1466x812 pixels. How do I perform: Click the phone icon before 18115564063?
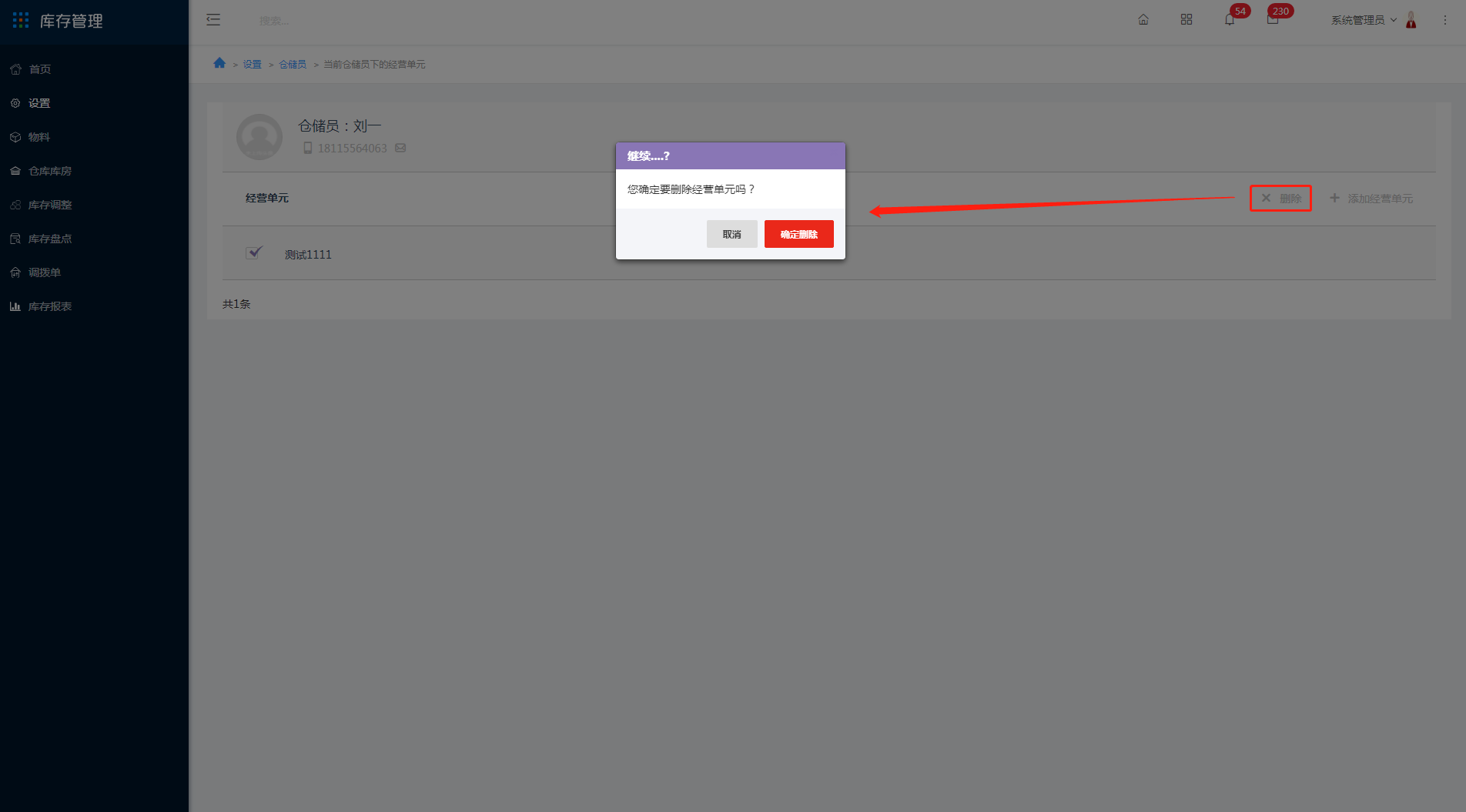[x=308, y=148]
